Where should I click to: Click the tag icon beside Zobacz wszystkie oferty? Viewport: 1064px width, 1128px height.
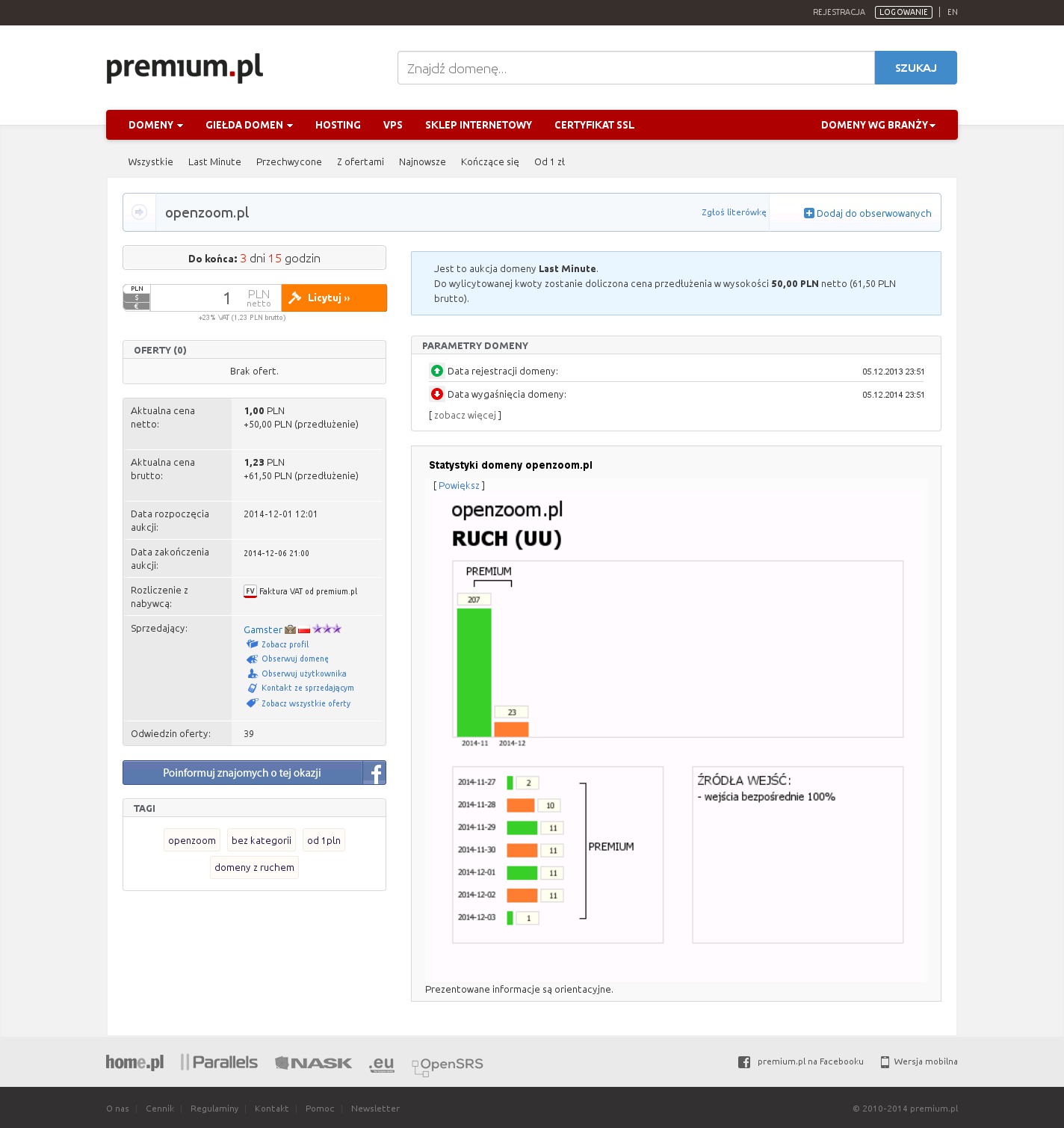click(252, 703)
